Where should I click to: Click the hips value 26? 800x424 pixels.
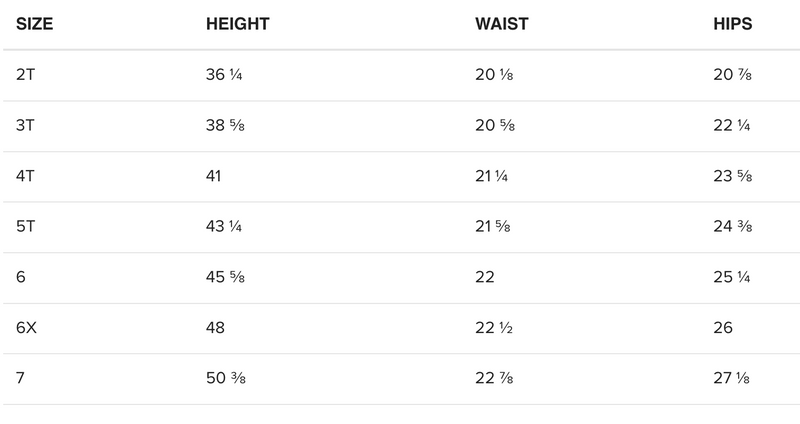point(723,328)
